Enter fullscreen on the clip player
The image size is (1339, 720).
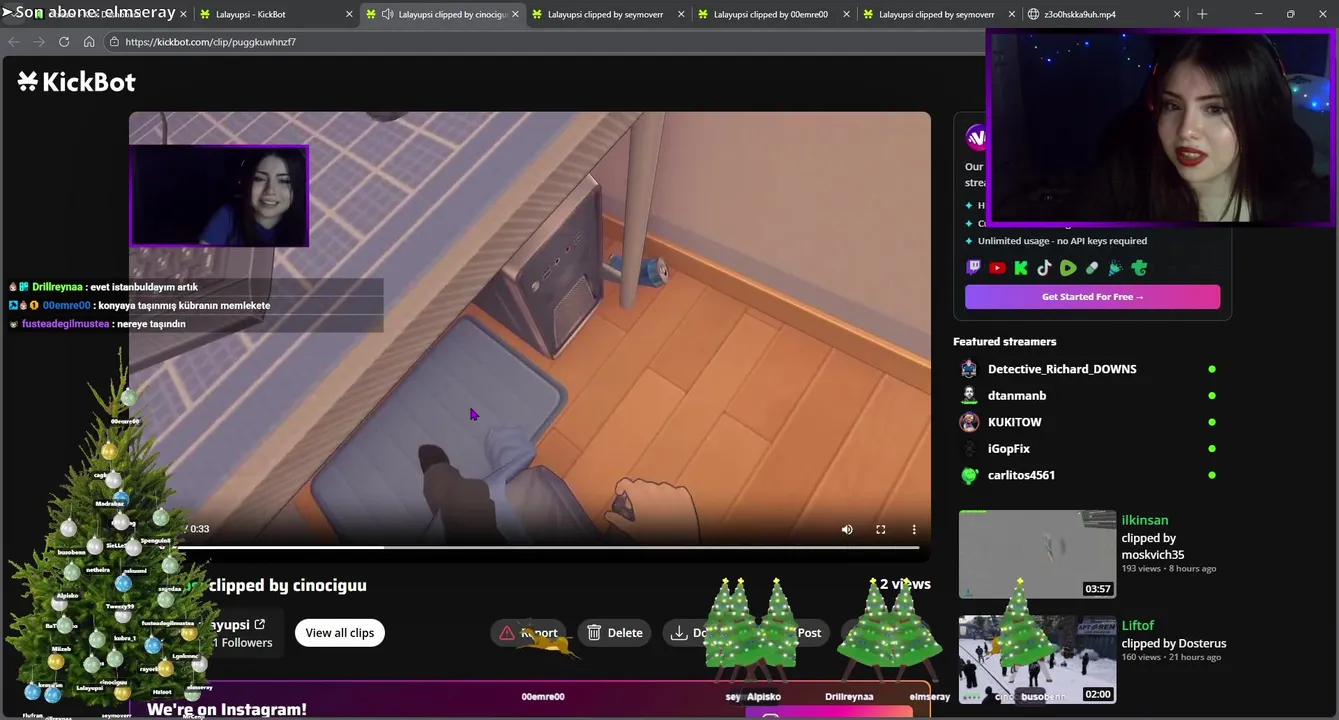(x=880, y=529)
